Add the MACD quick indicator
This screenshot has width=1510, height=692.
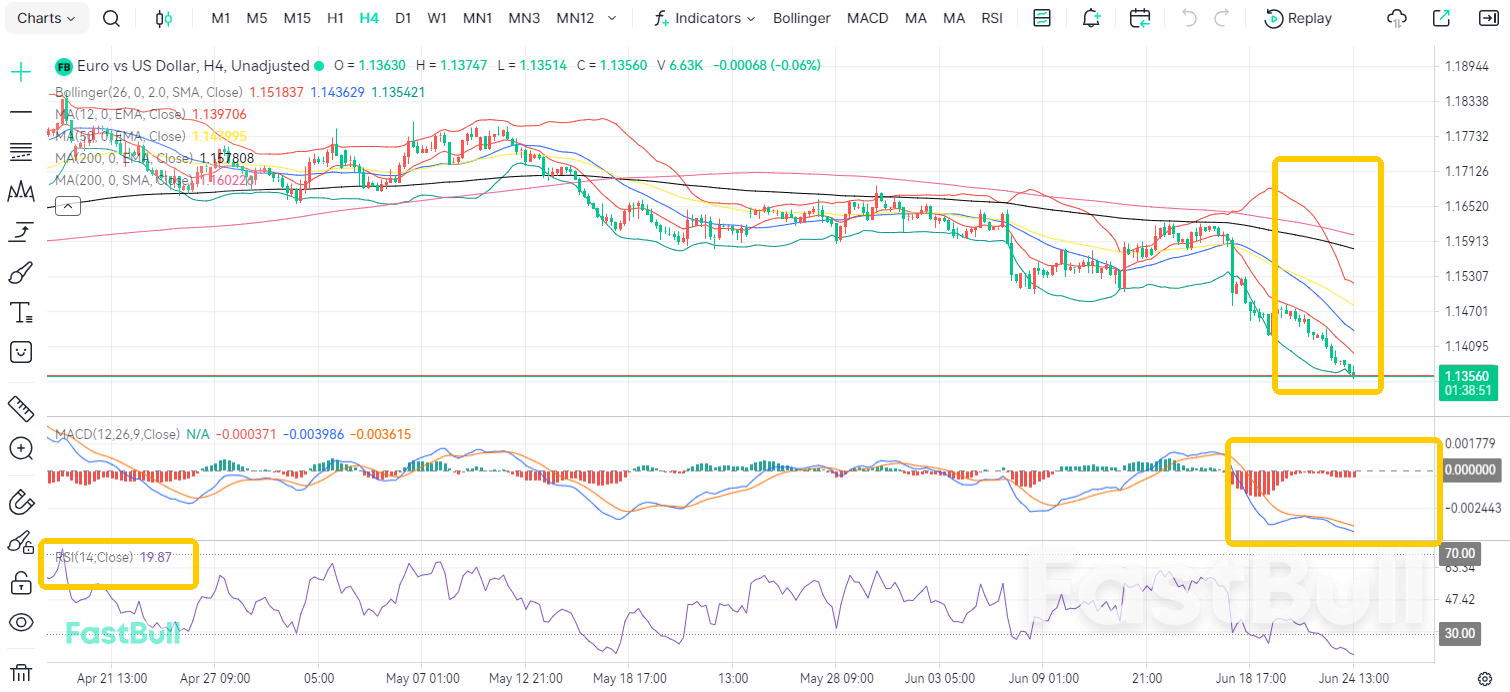[867, 18]
